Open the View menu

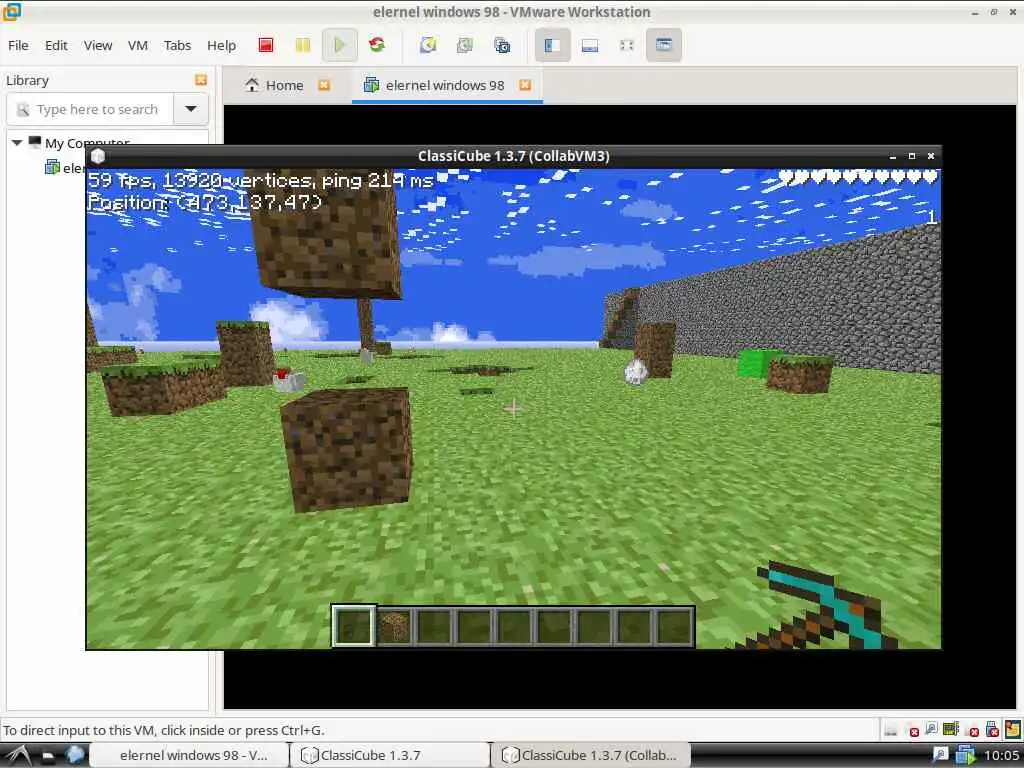click(x=98, y=45)
